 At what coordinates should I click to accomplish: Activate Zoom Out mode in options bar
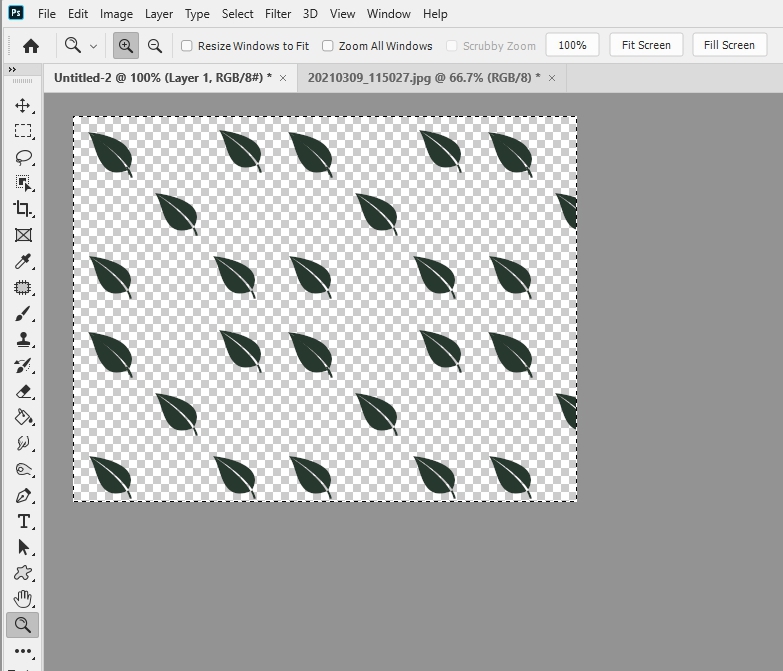[x=155, y=46]
